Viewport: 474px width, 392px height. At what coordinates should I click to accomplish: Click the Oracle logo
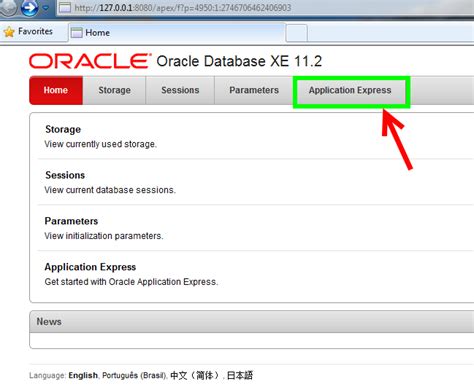pyautogui.click(x=90, y=61)
